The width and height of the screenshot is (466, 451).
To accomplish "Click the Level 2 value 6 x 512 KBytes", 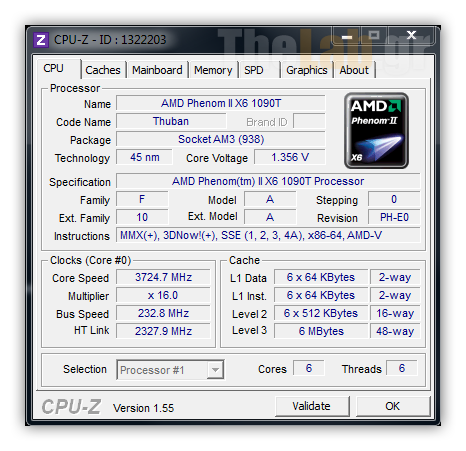I will tap(321, 313).
